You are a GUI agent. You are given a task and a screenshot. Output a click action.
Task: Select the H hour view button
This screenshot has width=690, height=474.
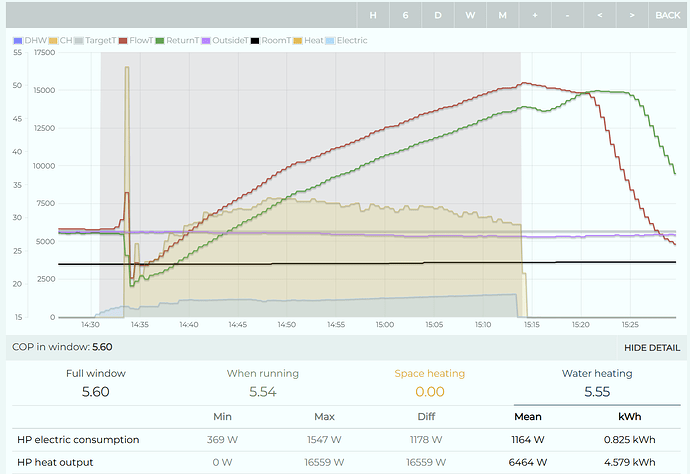(373, 15)
